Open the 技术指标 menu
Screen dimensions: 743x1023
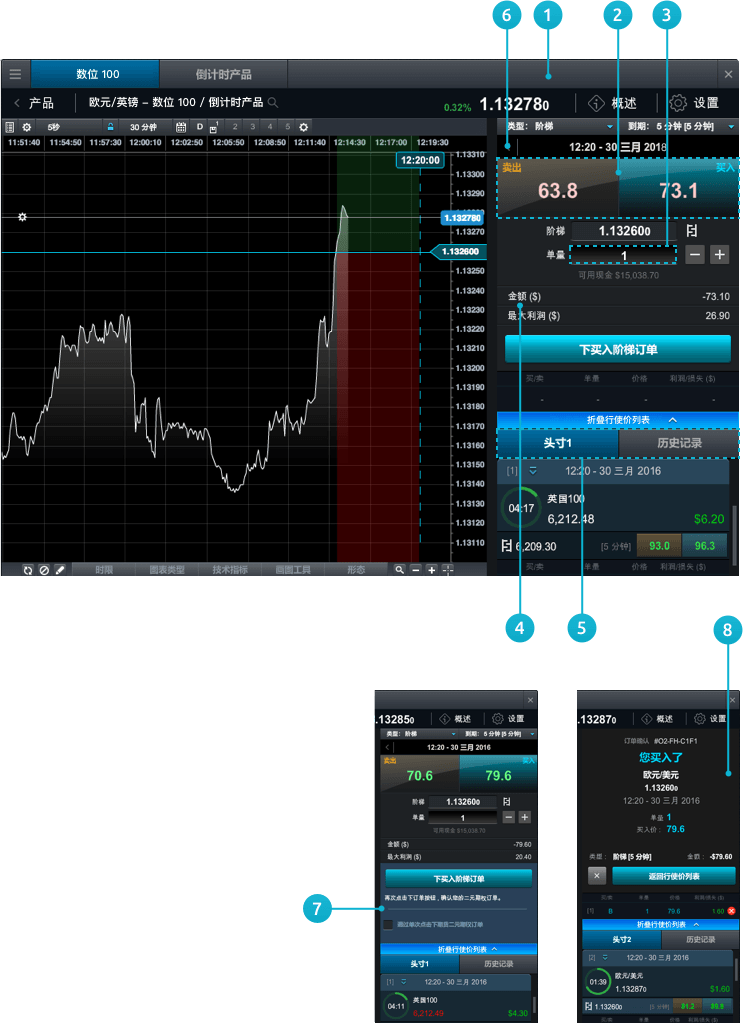[x=230, y=570]
